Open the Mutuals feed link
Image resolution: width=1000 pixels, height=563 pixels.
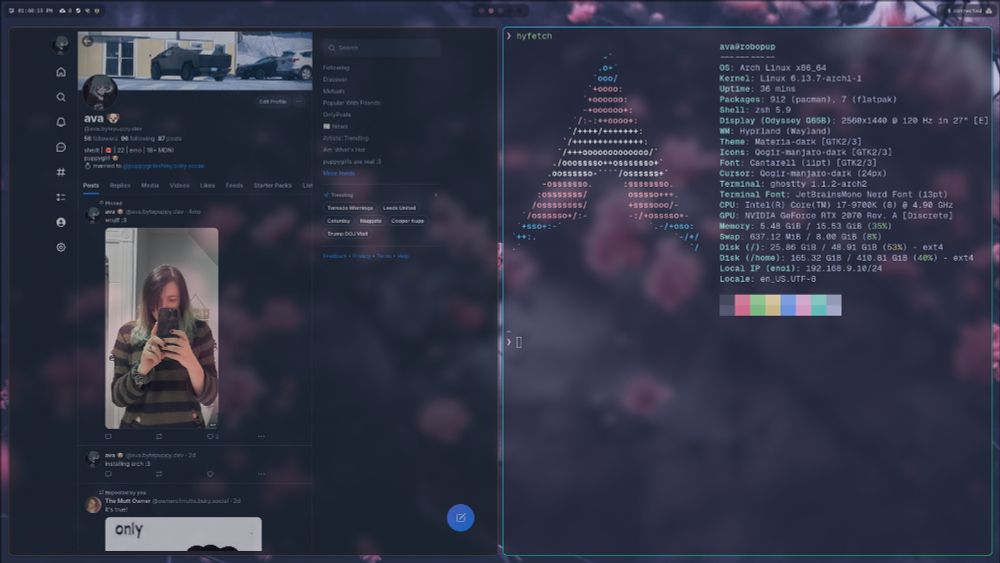pos(334,91)
